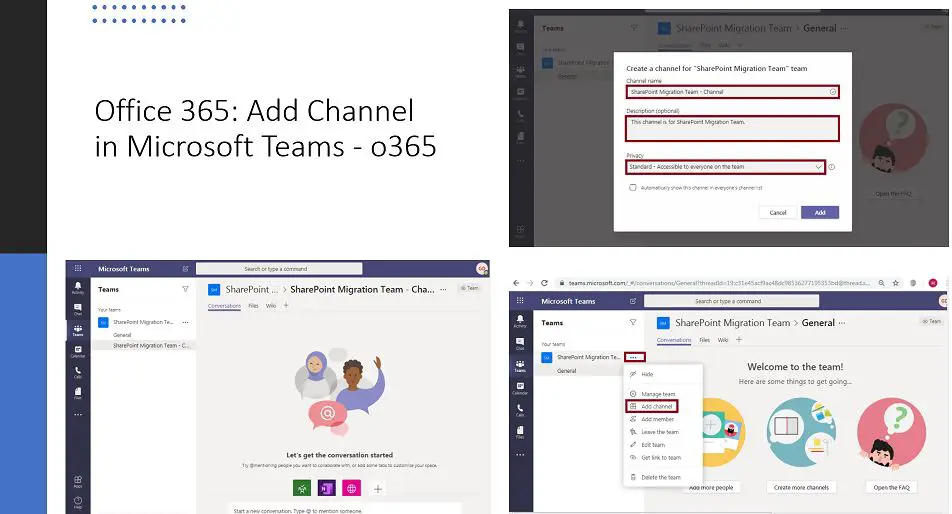Add a tab with plus in channel-view

[286, 305]
